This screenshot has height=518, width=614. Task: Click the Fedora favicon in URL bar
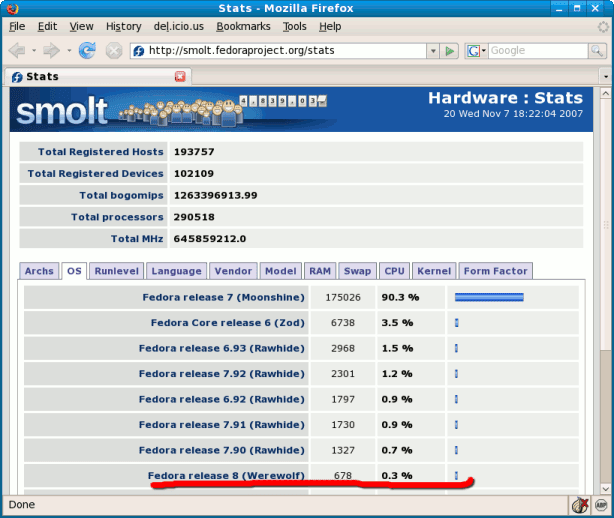coord(139,51)
